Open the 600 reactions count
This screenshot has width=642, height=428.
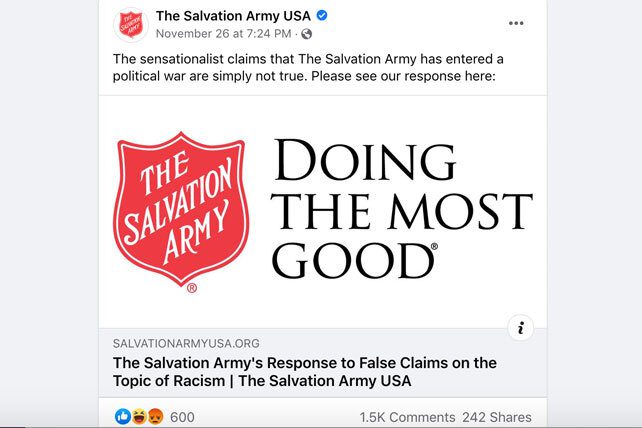click(182, 417)
